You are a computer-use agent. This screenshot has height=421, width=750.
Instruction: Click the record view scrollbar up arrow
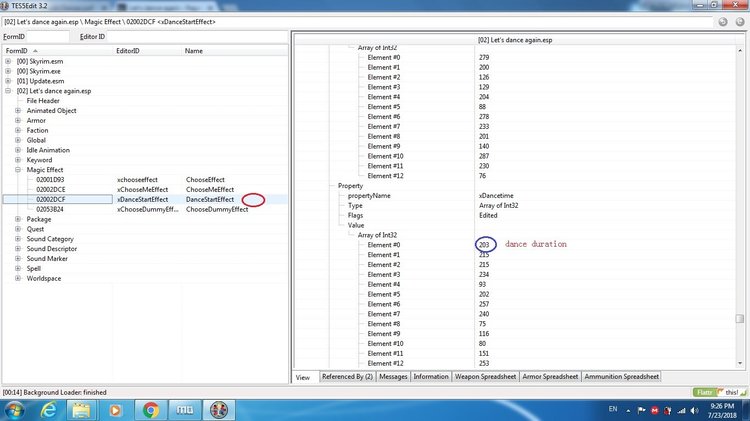740,50
